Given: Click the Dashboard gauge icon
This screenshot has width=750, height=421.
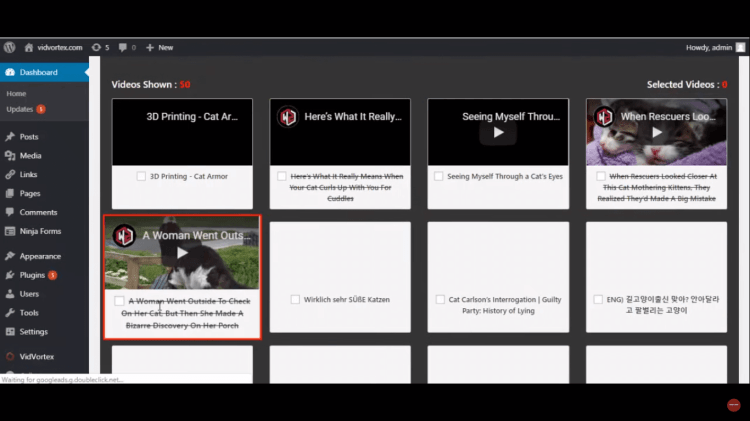Looking at the screenshot, I should [x=10, y=72].
